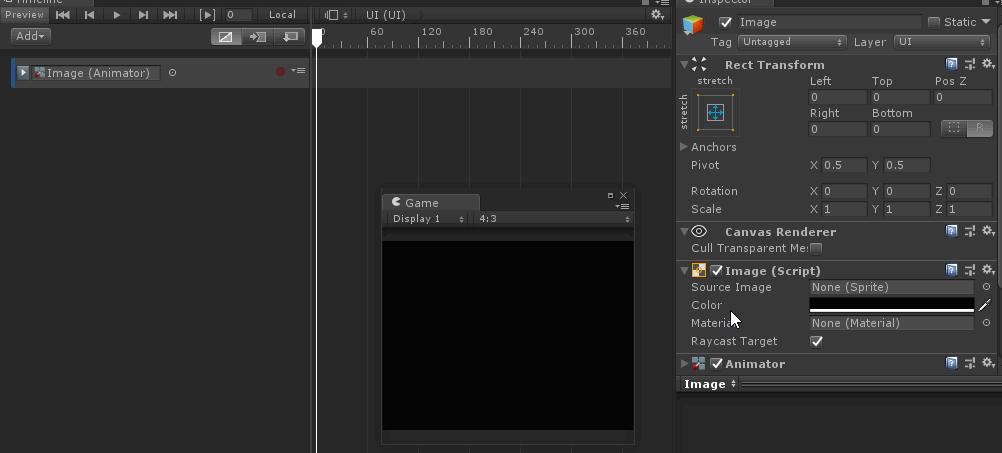This screenshot has width=1002, height=453.
Task: Open the Game window options menu
Action: 622,206
